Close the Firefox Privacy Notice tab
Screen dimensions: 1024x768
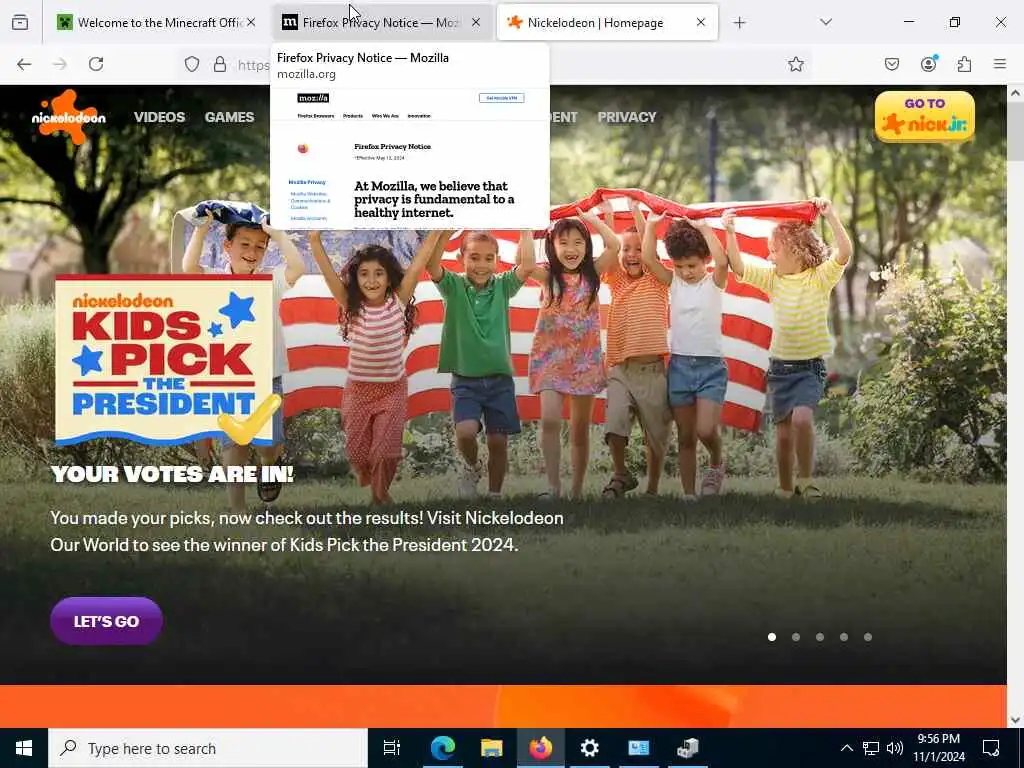[476, 22]
